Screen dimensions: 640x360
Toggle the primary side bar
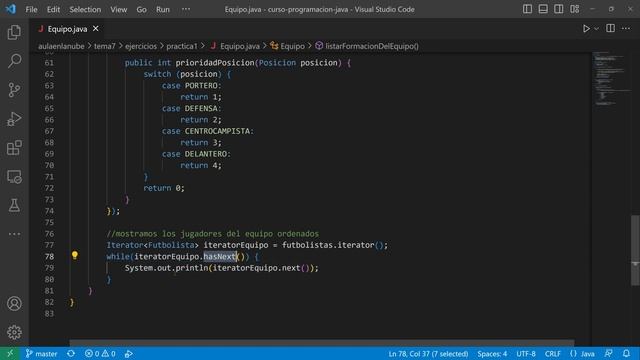tap(527, 9)
